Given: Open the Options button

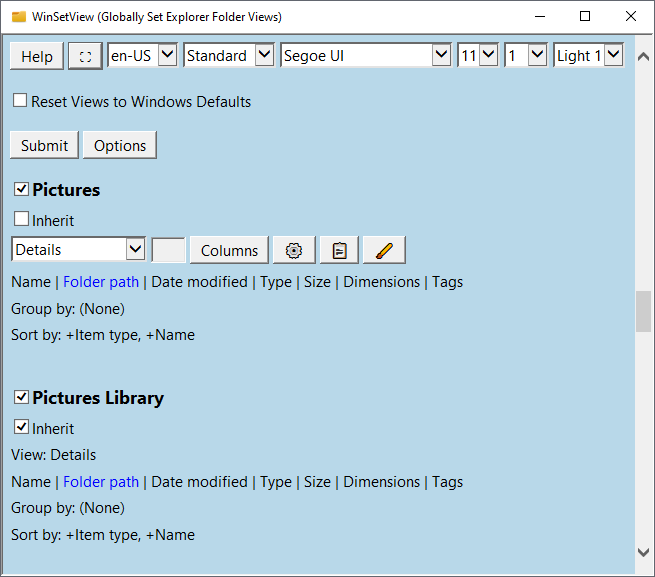Looking at the screenshot, I should point(120,145).
